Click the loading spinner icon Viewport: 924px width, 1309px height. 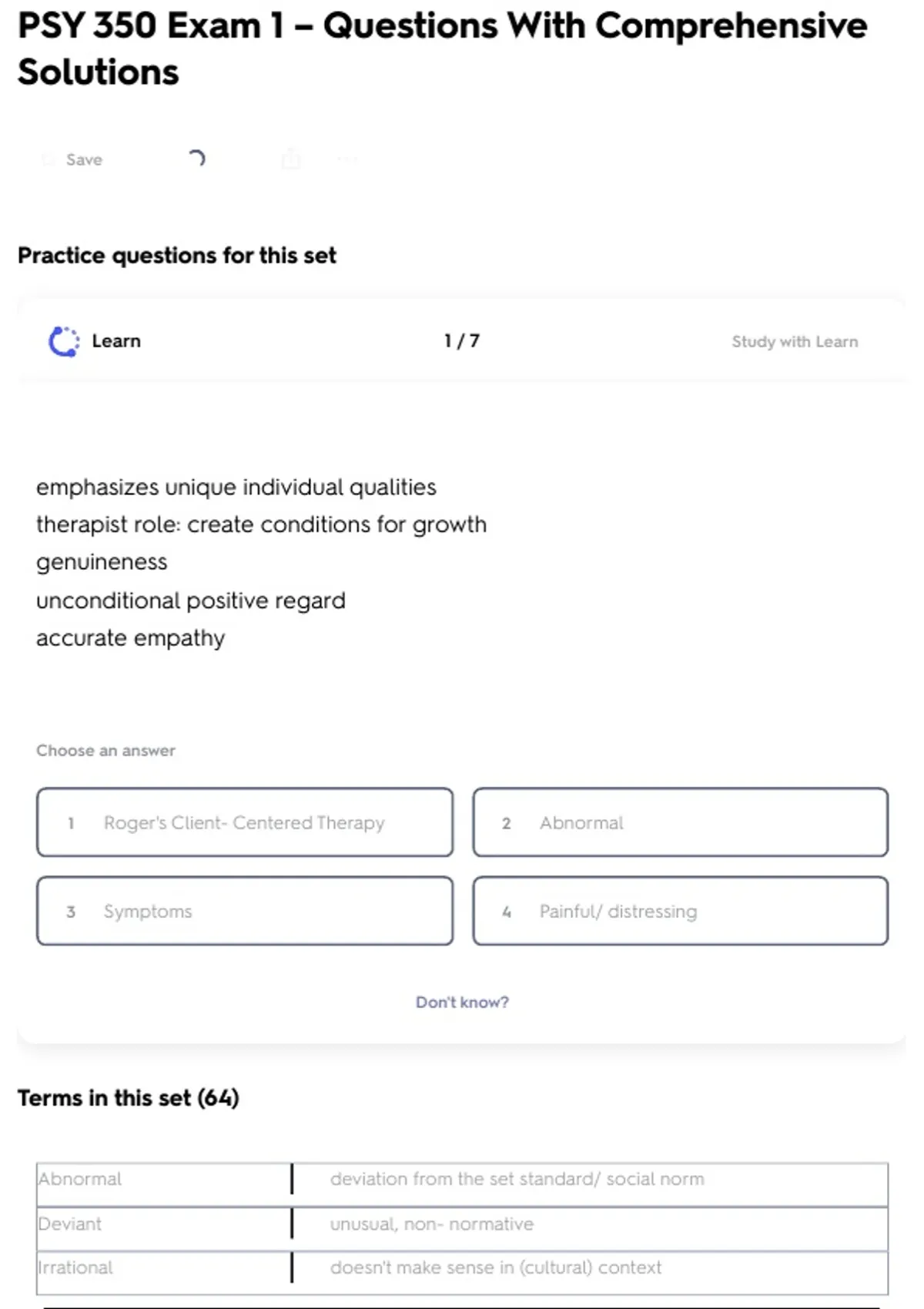pyautogui.click(x=196, y=159)
